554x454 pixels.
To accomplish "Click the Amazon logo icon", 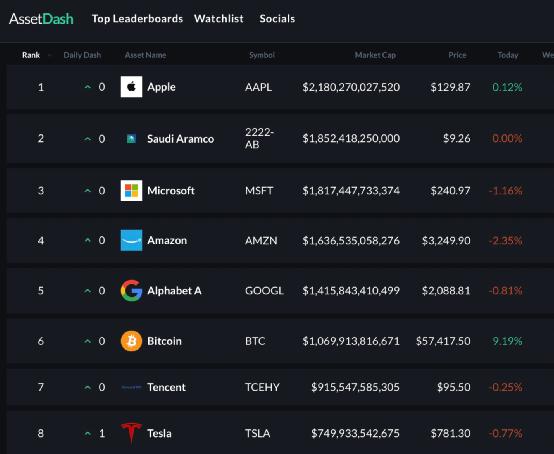I will [x=131, y=240].
